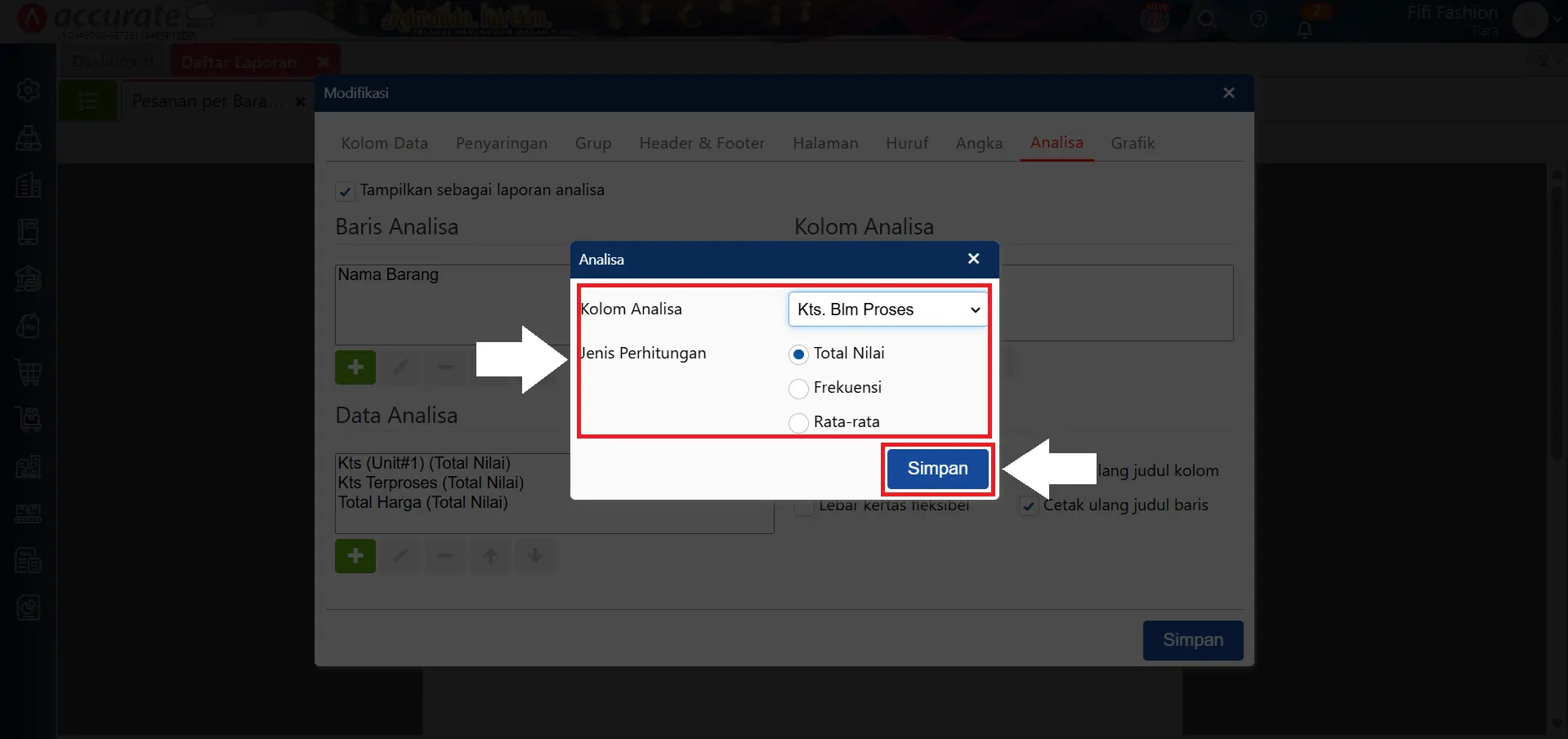Switch to the Penyaringan tab

tap(501, 144)
